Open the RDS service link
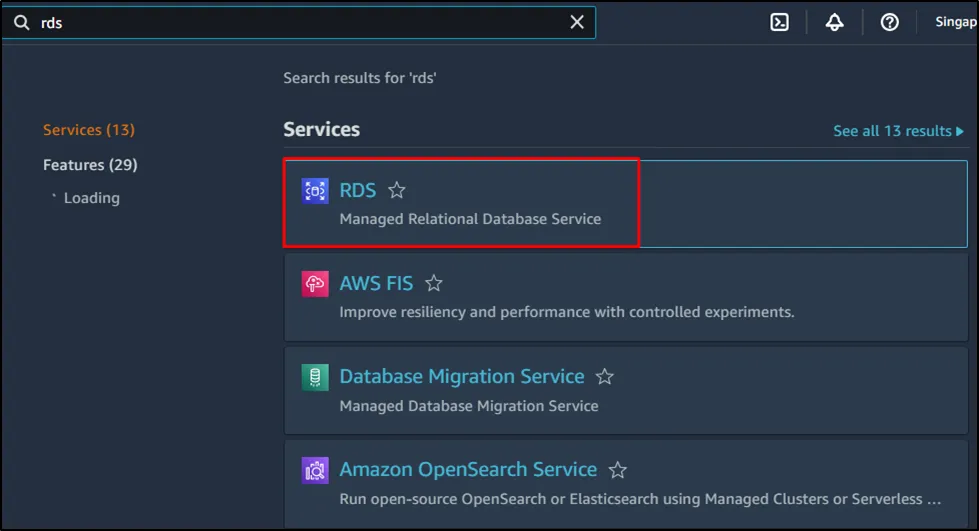The width and height of the screenshot is (979, 531). [x=357, y=190]
